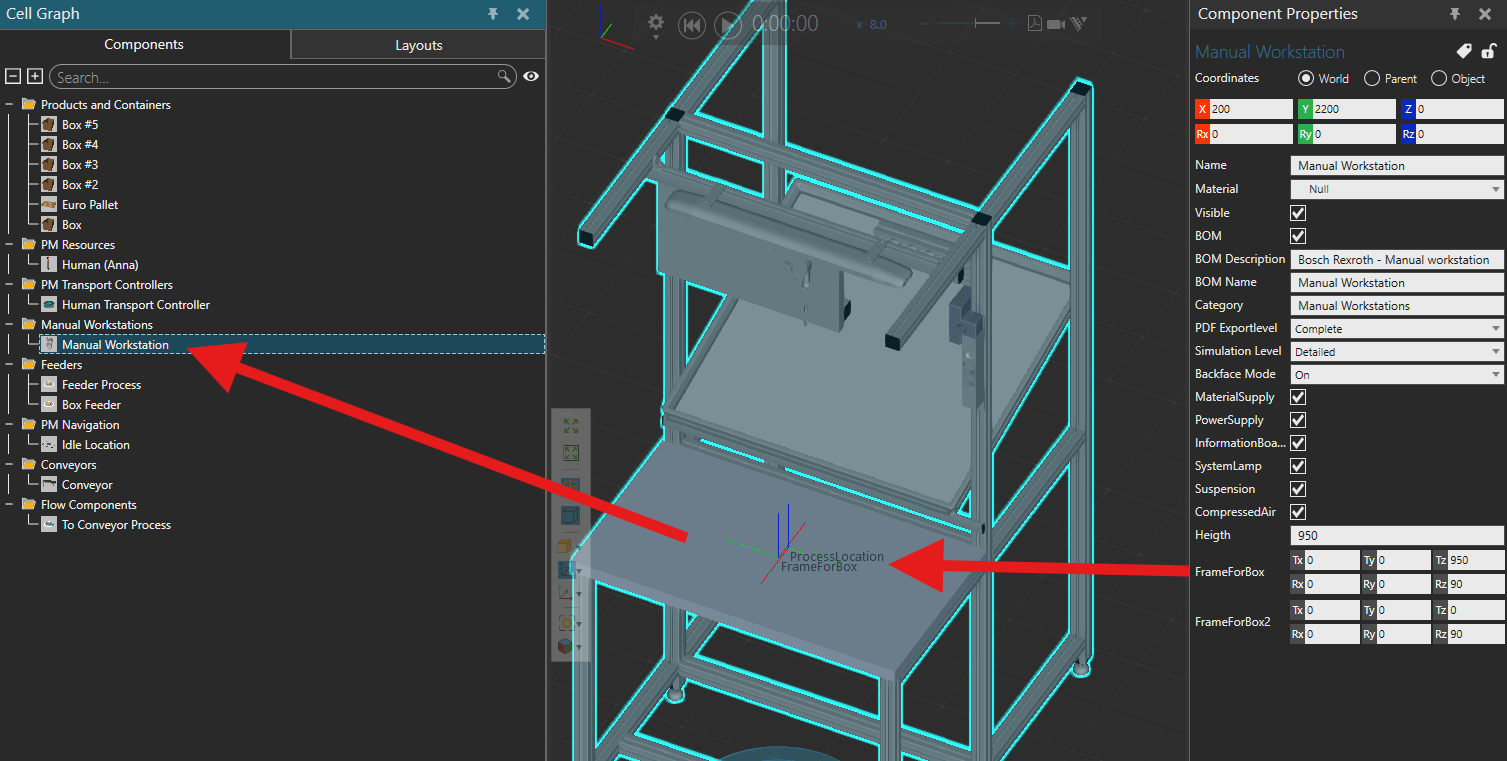This screenshot has width=1507, height=761.
Task: Click the fill selected view icon
Action: tap(571, 453)
